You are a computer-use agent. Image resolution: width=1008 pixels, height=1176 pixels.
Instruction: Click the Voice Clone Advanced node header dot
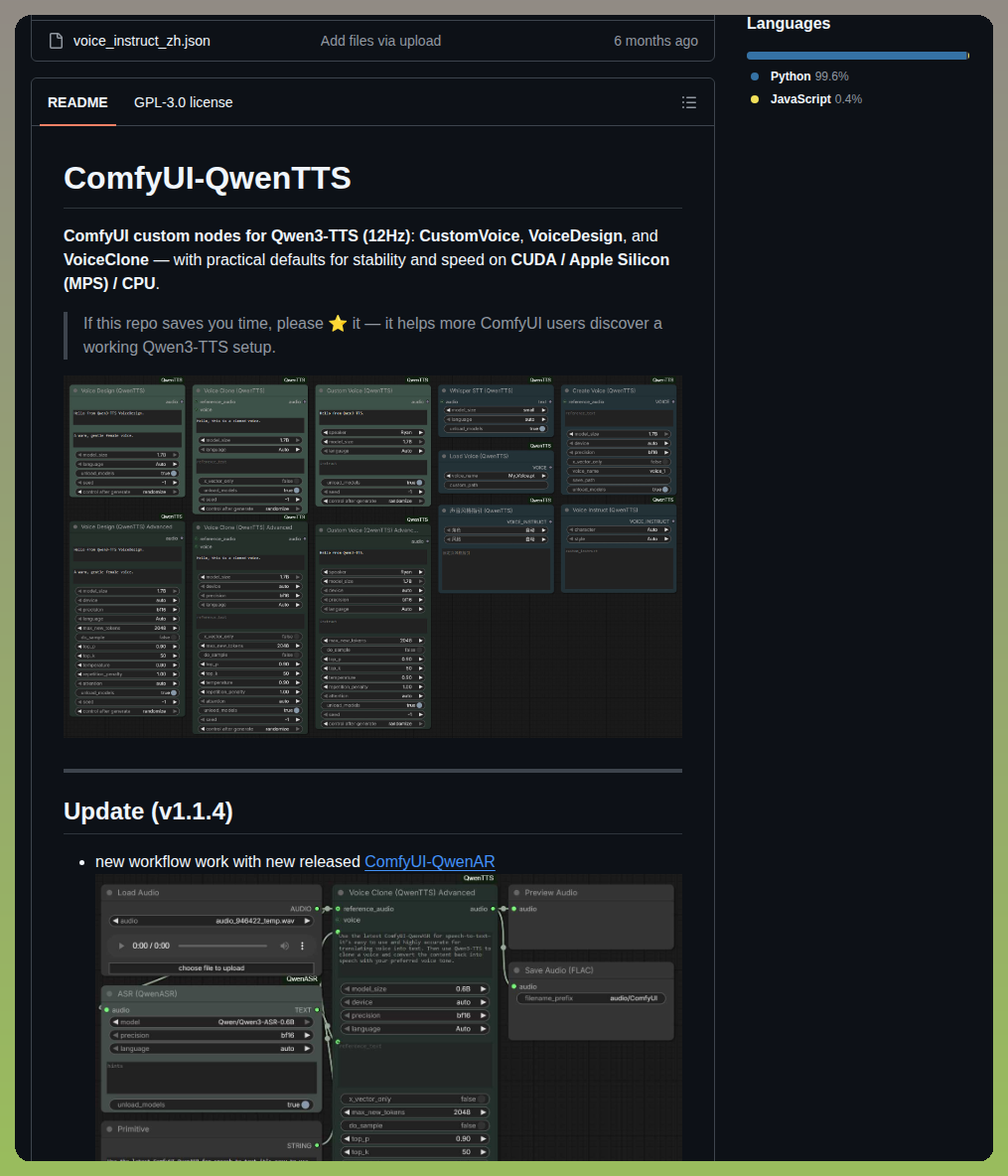342,893
